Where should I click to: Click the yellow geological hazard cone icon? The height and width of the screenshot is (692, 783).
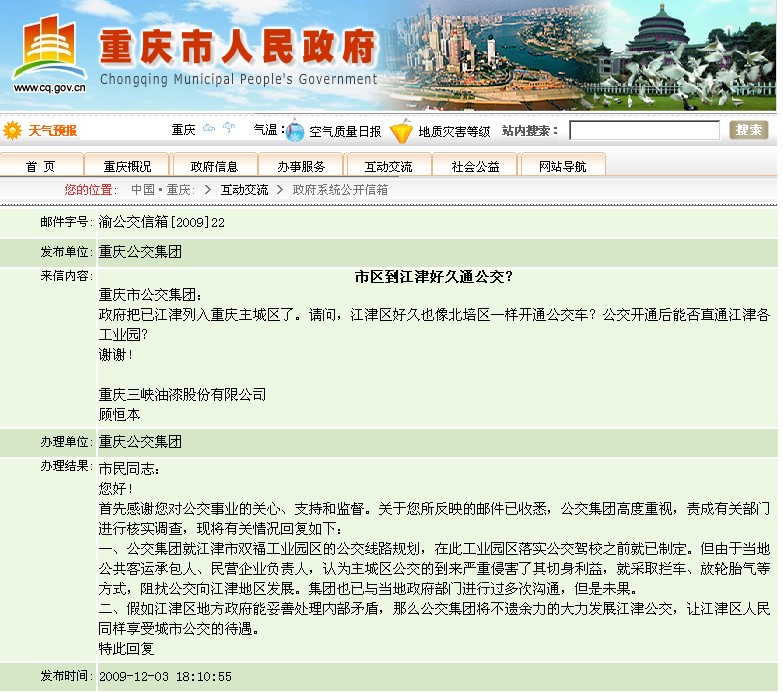pyautogui.click(x=401, y=131)
